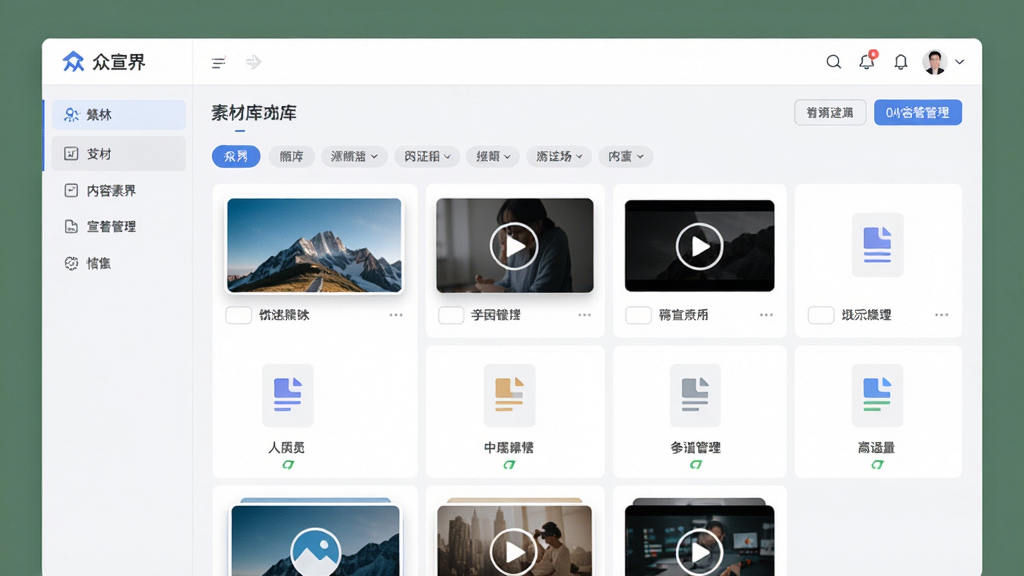Click the plain bell icon without a badge

point(901,62)
